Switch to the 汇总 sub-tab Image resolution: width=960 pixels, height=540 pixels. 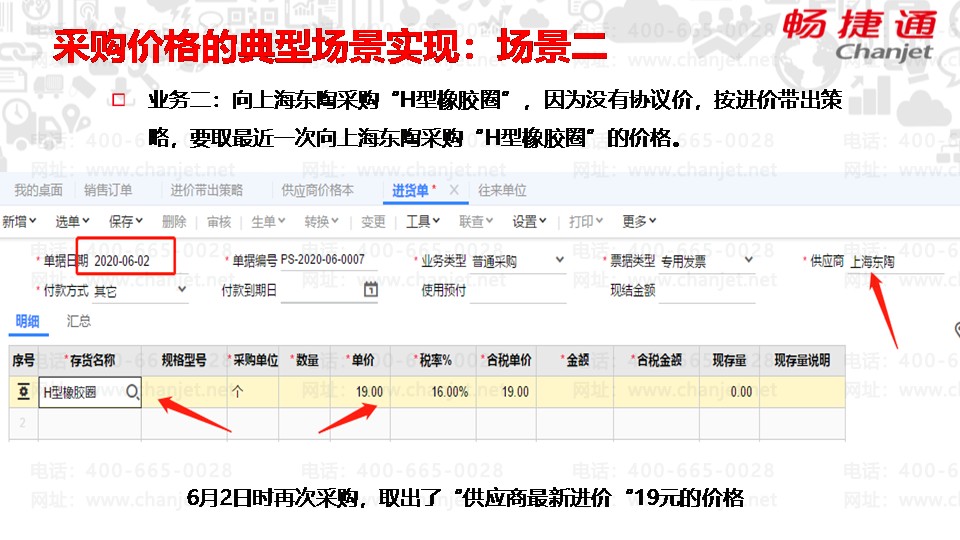78,321
